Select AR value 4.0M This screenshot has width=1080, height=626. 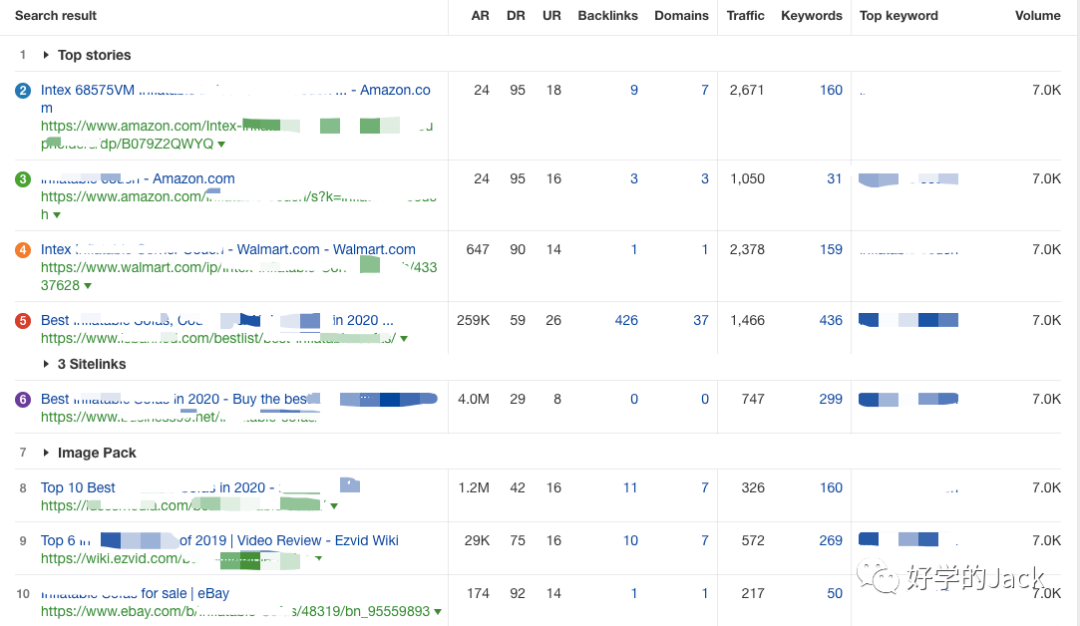pyautogui.click(x=474, y=399)
